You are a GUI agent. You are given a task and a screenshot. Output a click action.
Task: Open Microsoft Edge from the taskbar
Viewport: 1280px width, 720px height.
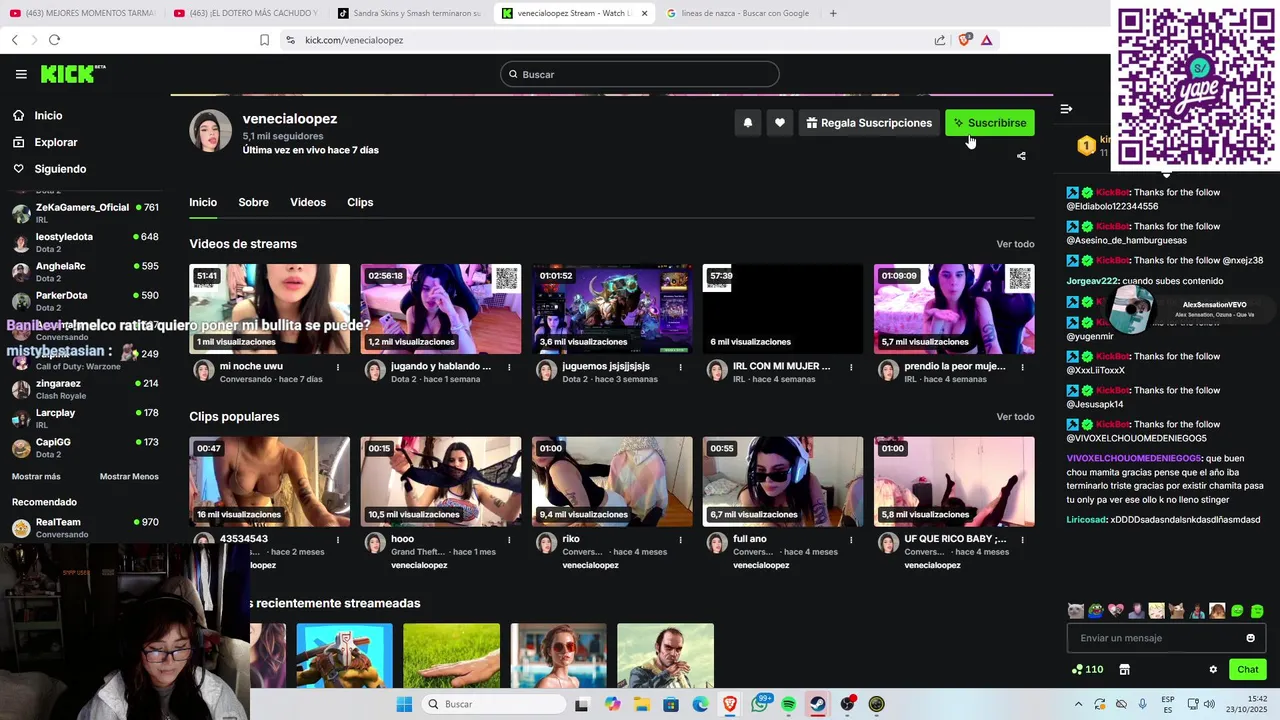click(701, 704)
